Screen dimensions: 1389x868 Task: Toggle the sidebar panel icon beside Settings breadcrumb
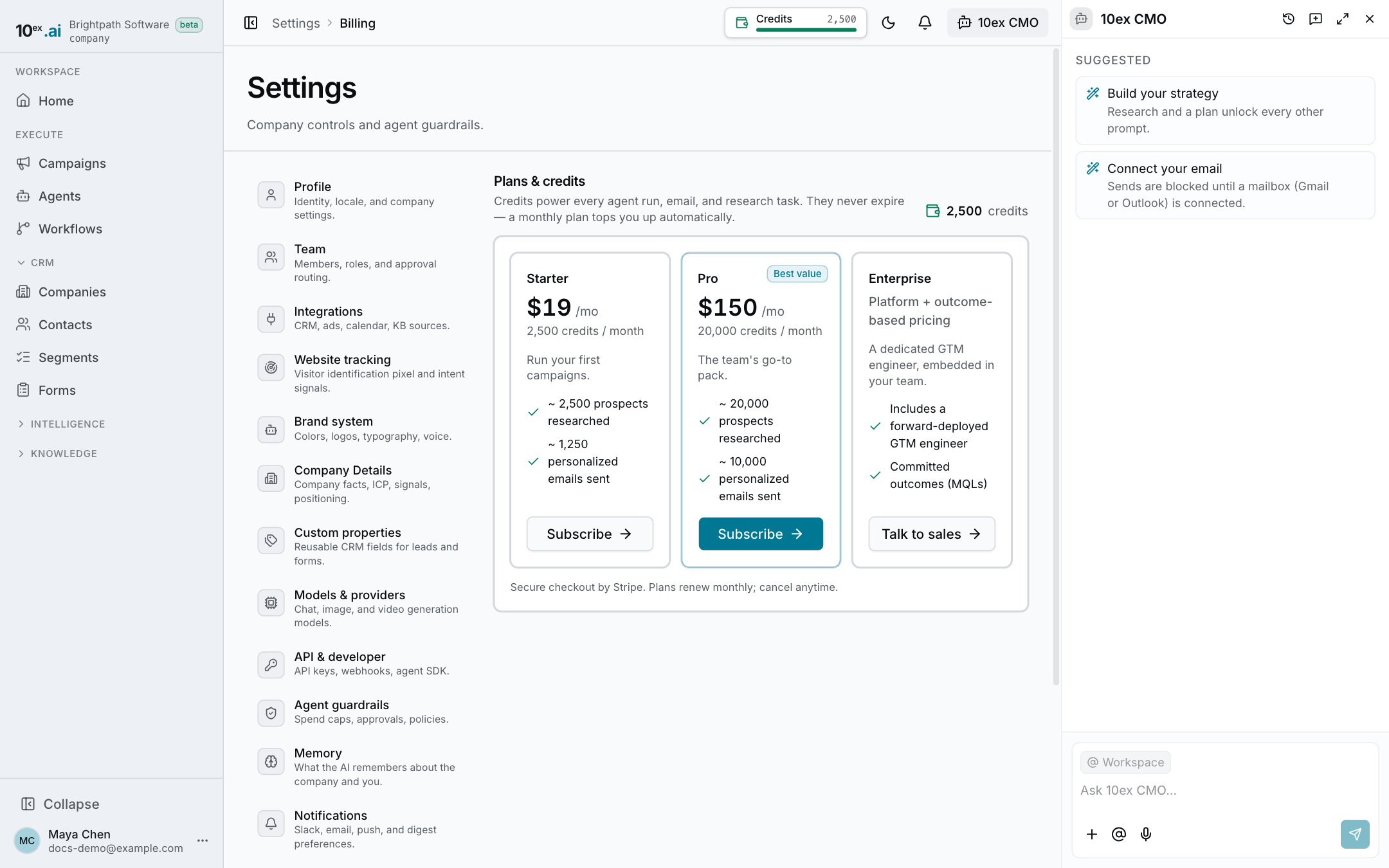point(251,23)
